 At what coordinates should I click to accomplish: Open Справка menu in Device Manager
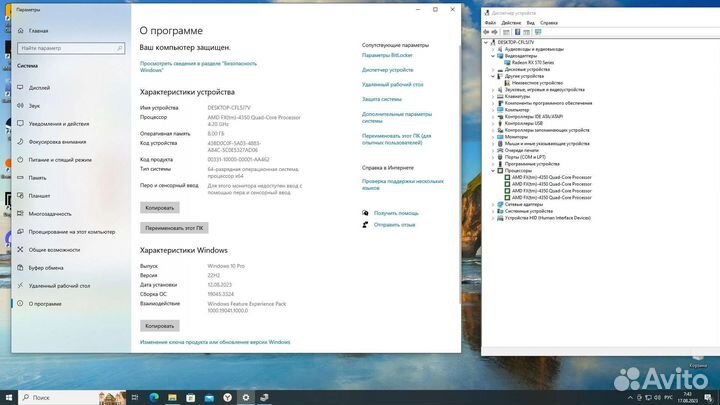549,22
